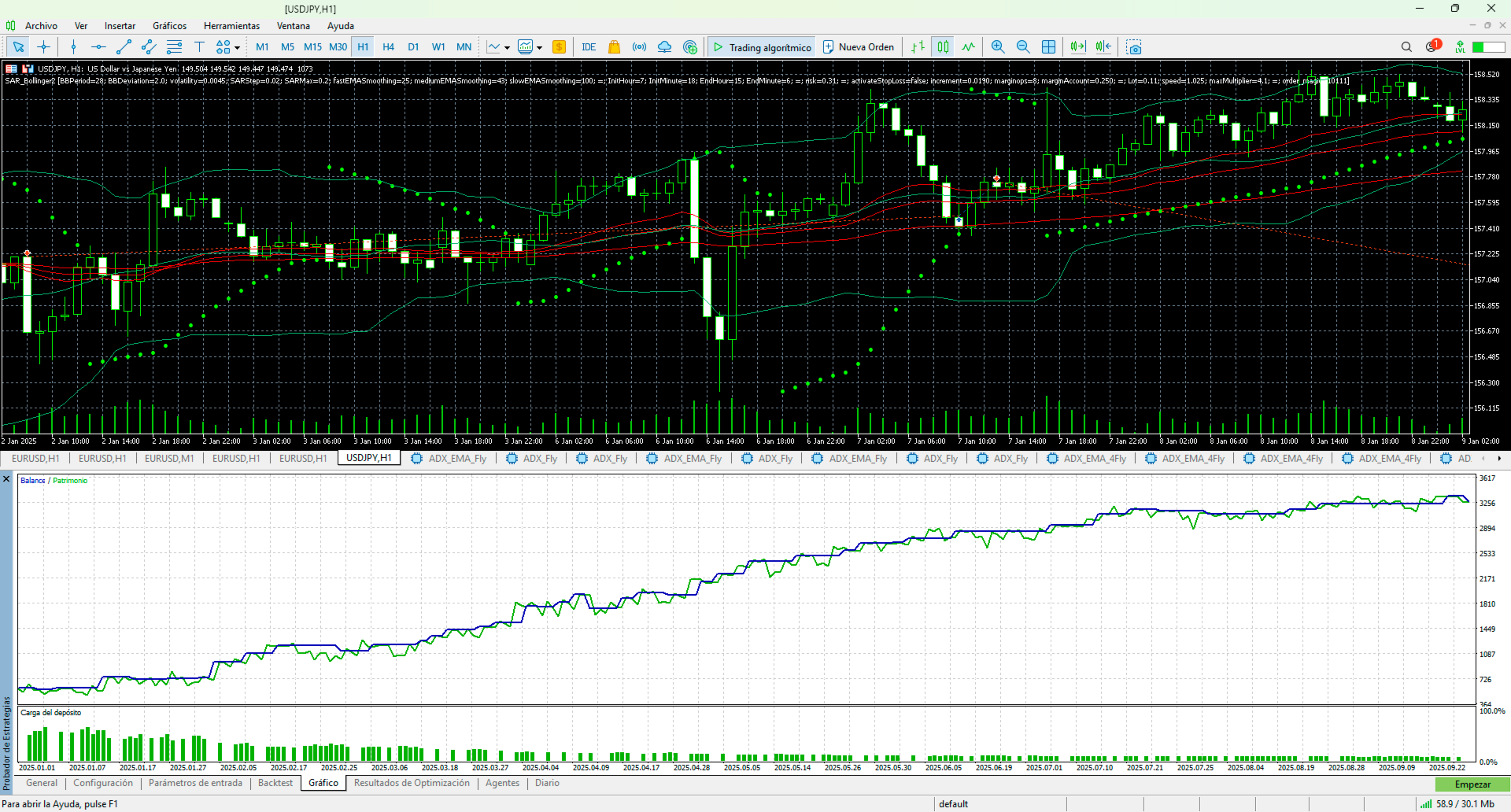Toggle chart shift from right border

click(x=1103, y=47)
